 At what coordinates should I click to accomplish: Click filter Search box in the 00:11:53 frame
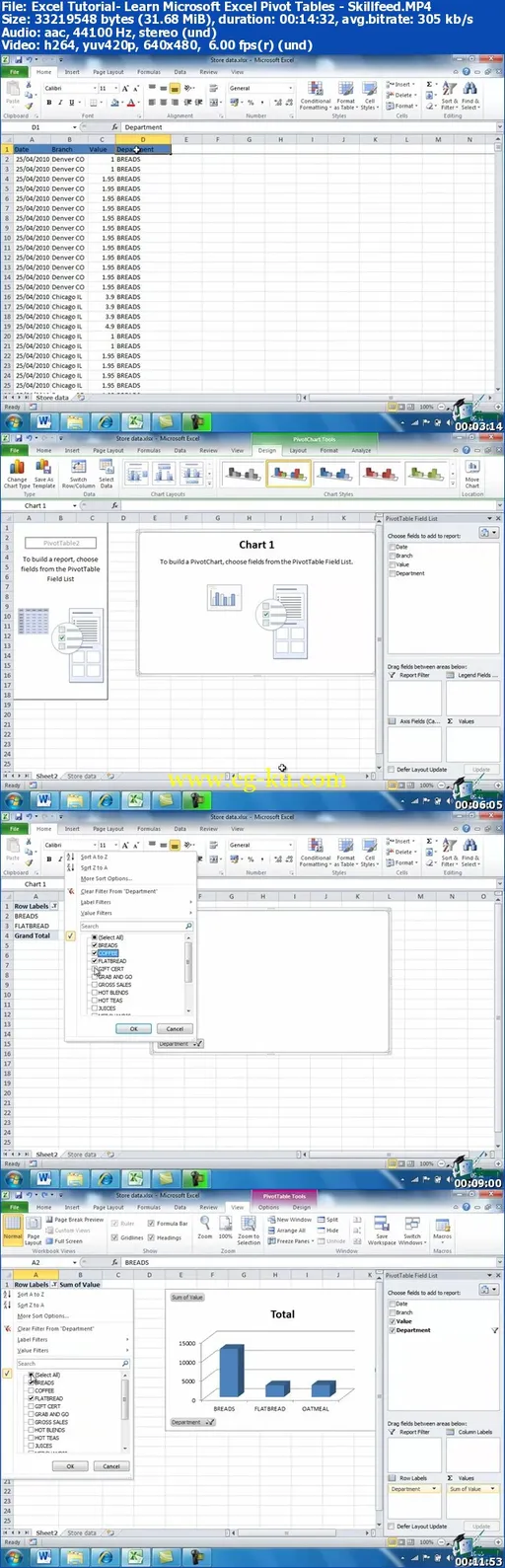(x=72, y=1364)
